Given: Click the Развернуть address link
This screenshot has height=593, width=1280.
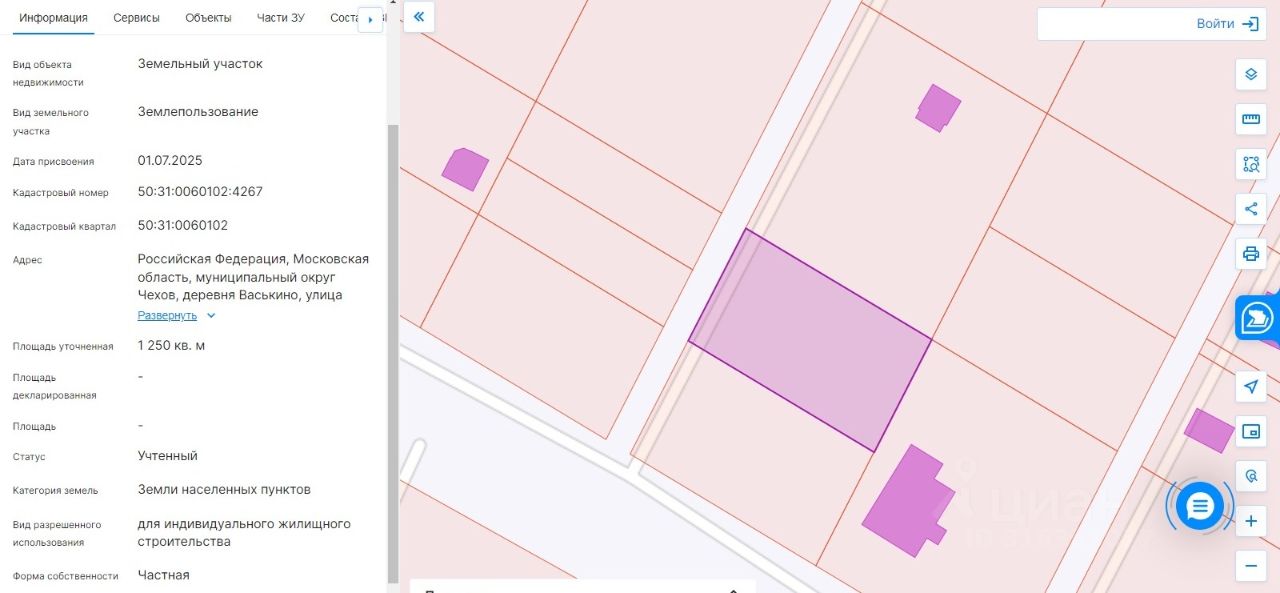Looking at the screenshot, I should click(x=167, y=316).
